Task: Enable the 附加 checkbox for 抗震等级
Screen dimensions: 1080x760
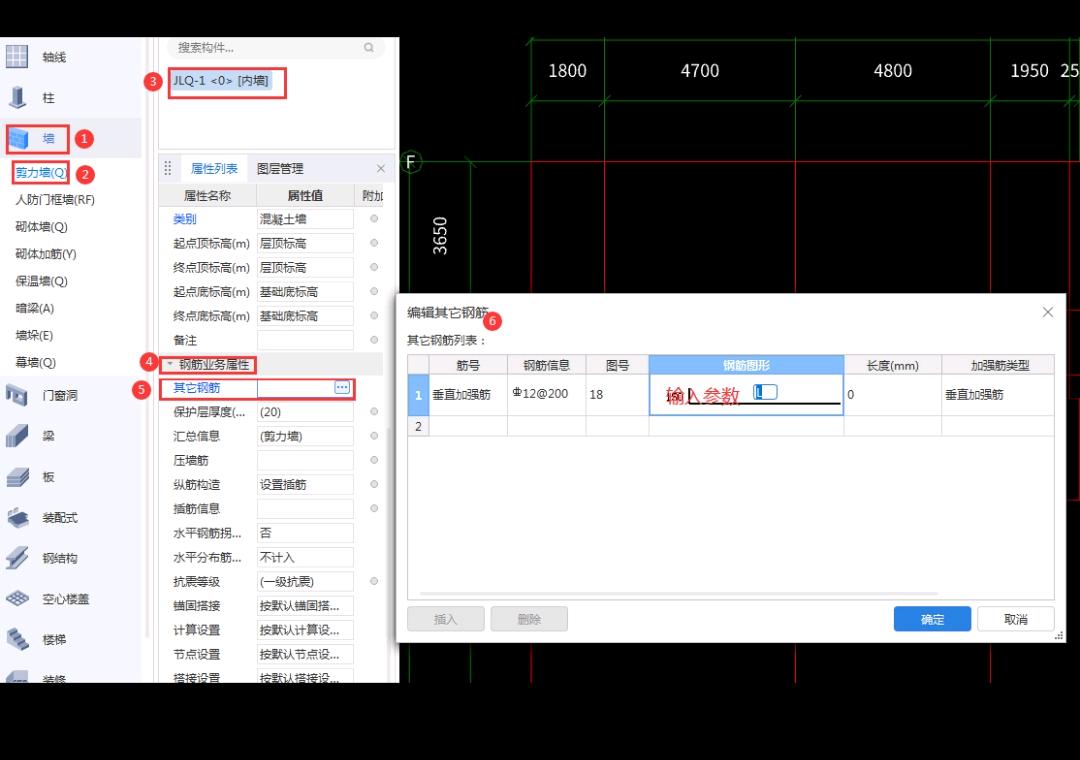Action: [x=372, y=580]
